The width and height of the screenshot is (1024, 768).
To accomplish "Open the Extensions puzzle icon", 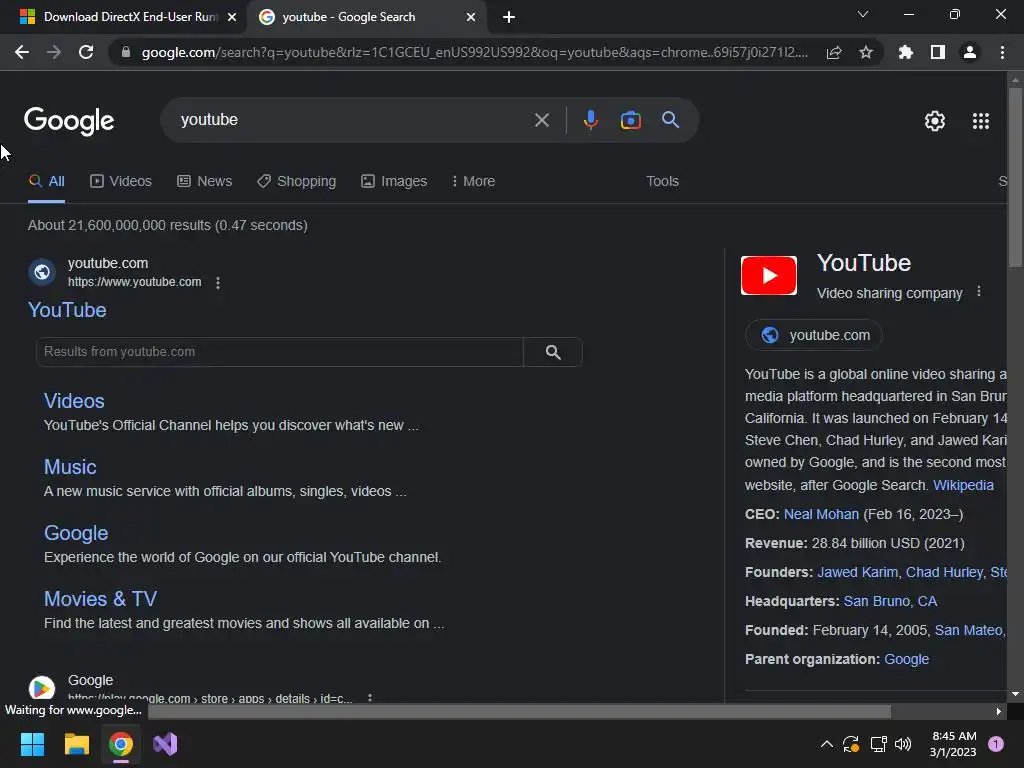I will click(905, 52).
